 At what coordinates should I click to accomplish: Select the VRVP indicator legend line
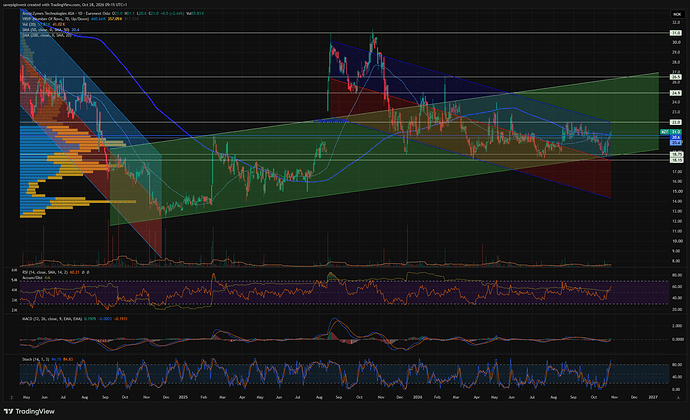pos(81,19)
